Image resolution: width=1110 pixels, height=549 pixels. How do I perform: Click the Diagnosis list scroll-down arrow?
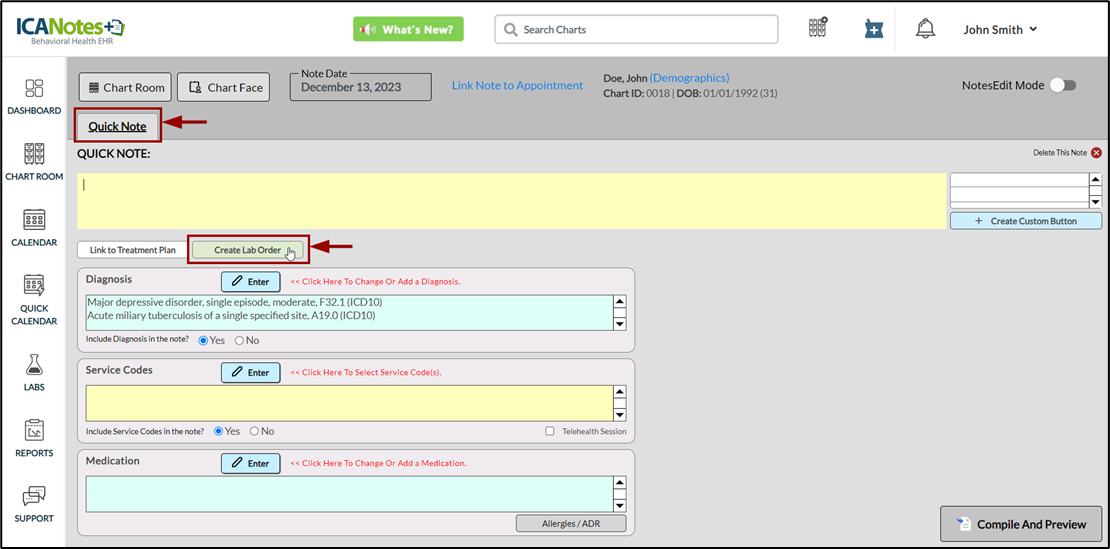619,324
